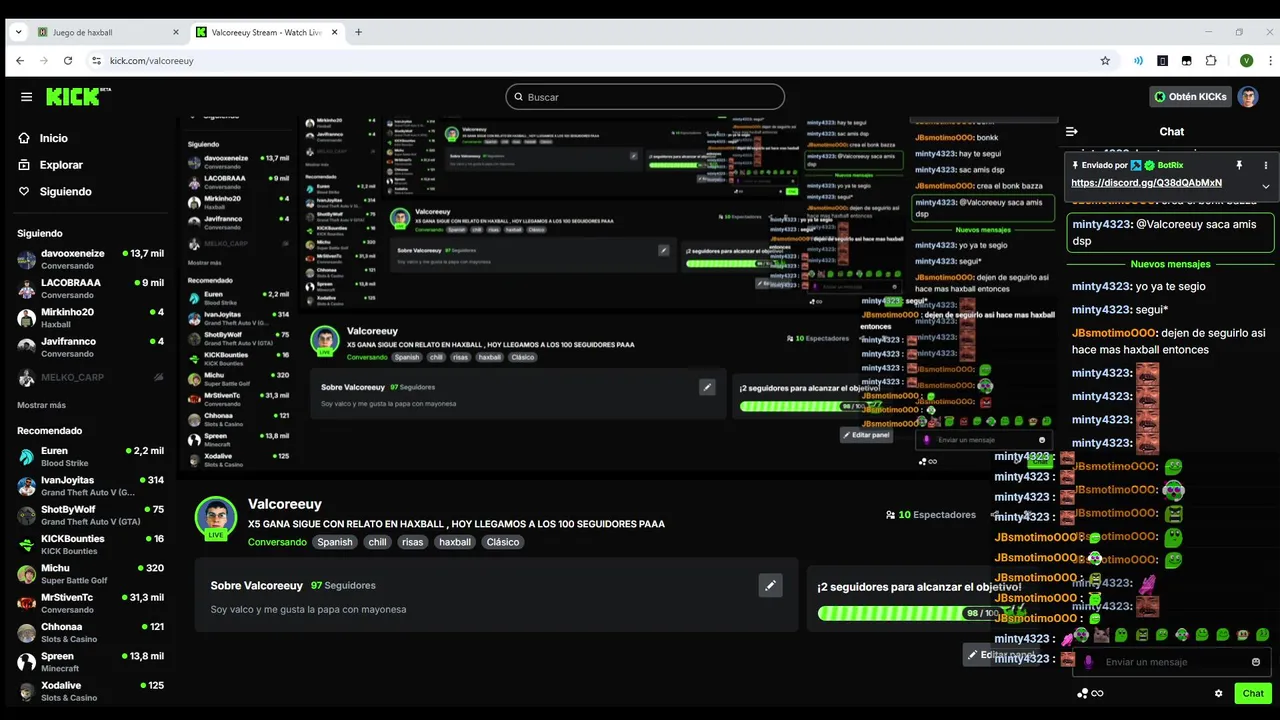Open offline MELKO_CARP channel
The height and width of the screenshot is (720, 1280).
[90, 377]
